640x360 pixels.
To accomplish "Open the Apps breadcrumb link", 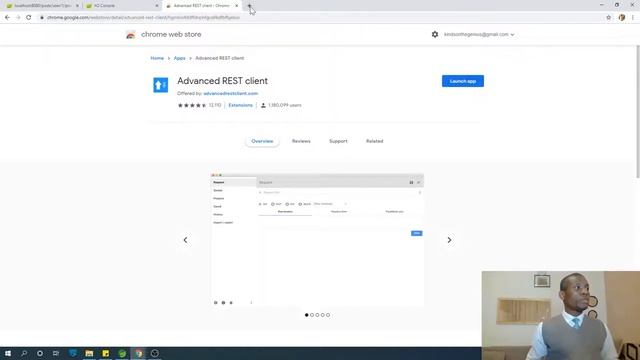I will coord(180,58).
